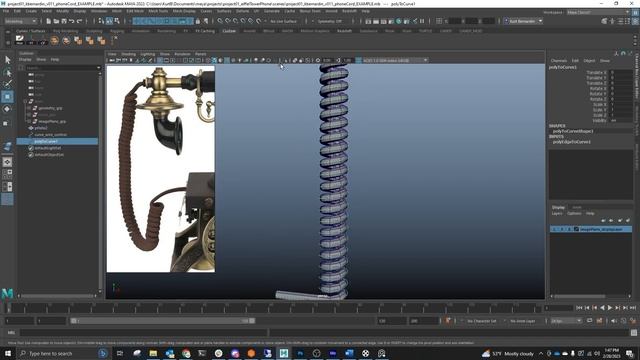Screen dimensions: 640x360
Task: Click the Redo arrow icon
Action: tap(80, 21)
